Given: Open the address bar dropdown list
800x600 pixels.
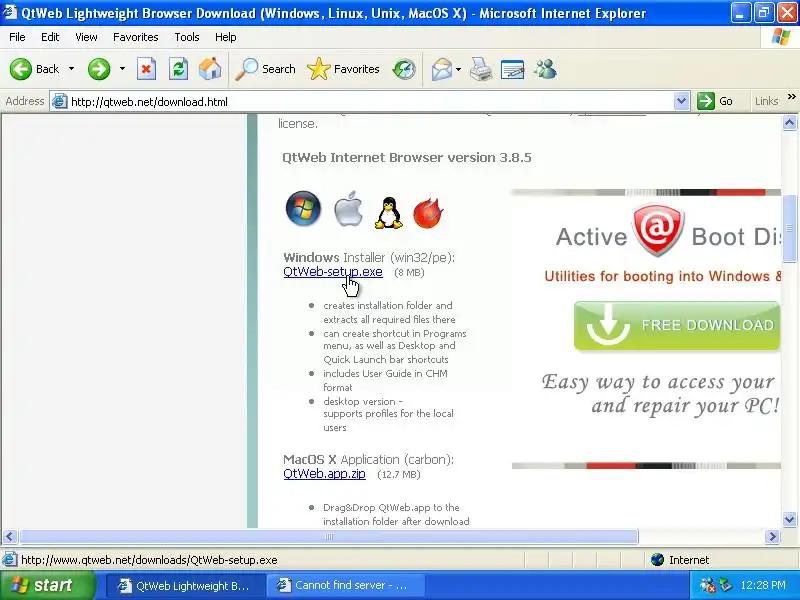Looking at the screenshot, I should tap(681, 102).
